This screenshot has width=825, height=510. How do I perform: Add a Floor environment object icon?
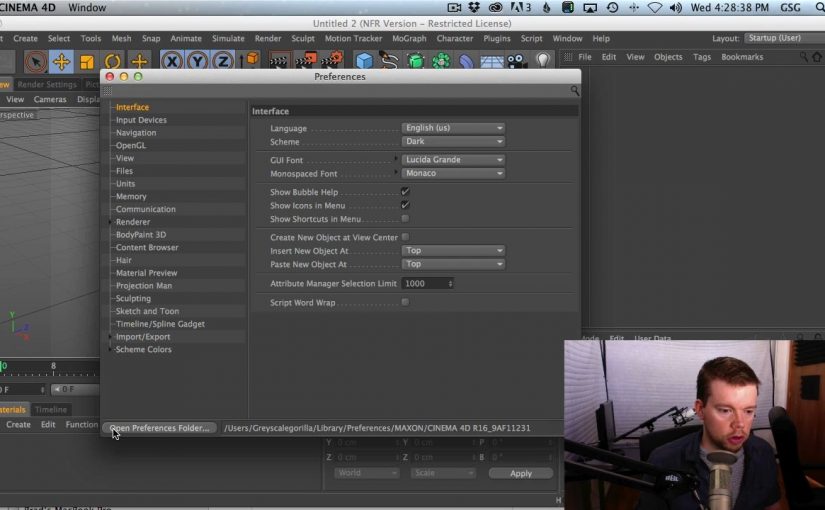[x=492, y=62]
